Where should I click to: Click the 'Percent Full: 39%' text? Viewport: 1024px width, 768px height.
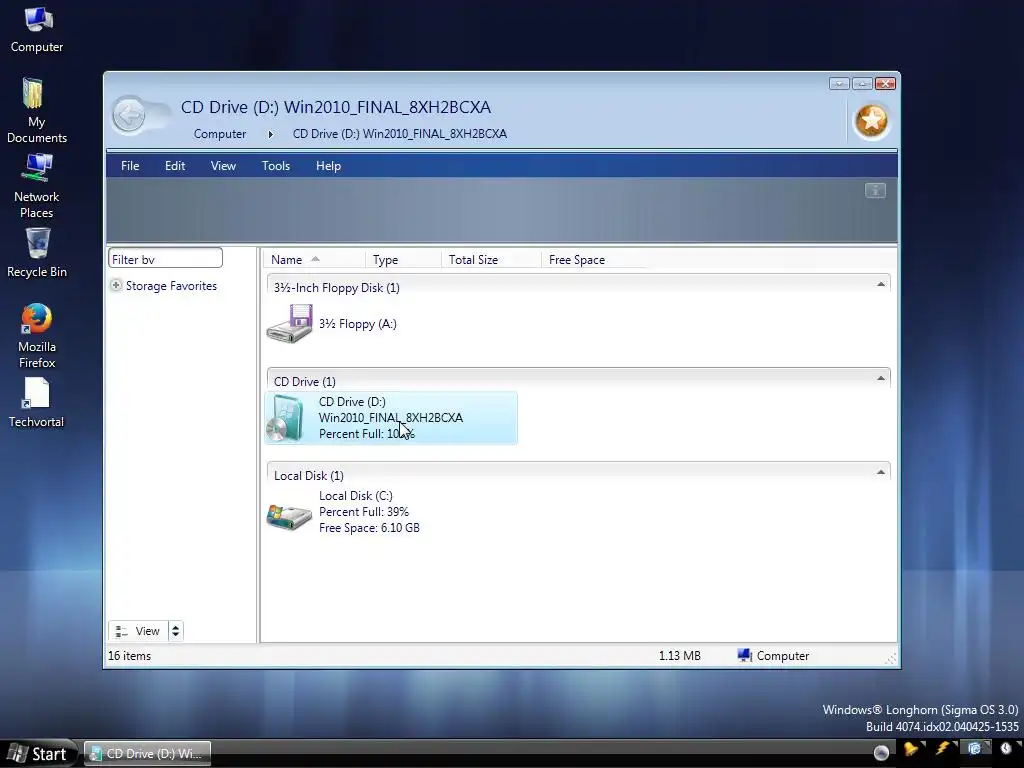click(x=364, y=512)
